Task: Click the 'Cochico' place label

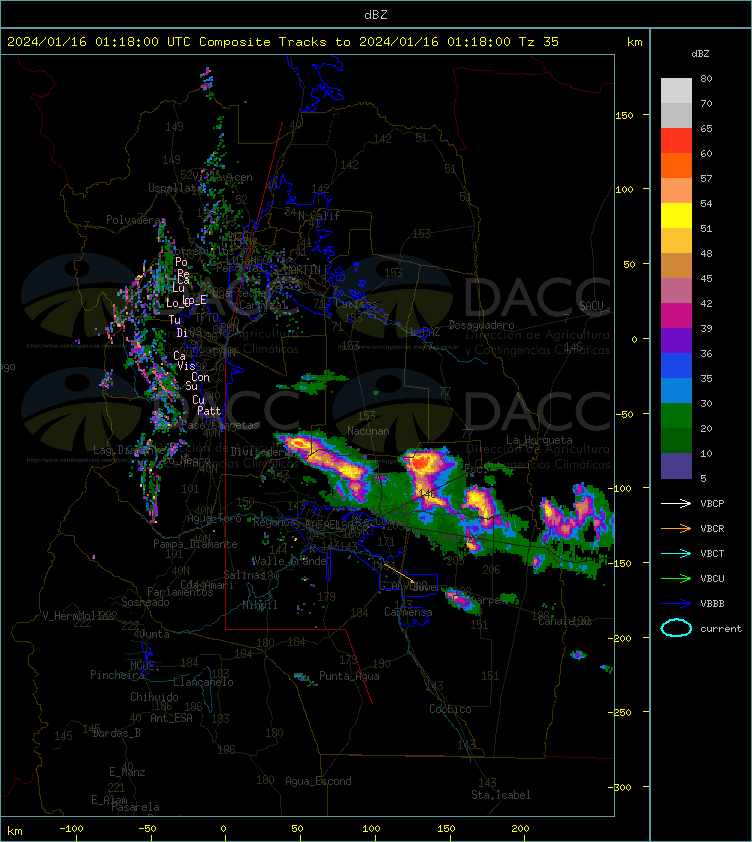Action: click(x=450, y=709)
